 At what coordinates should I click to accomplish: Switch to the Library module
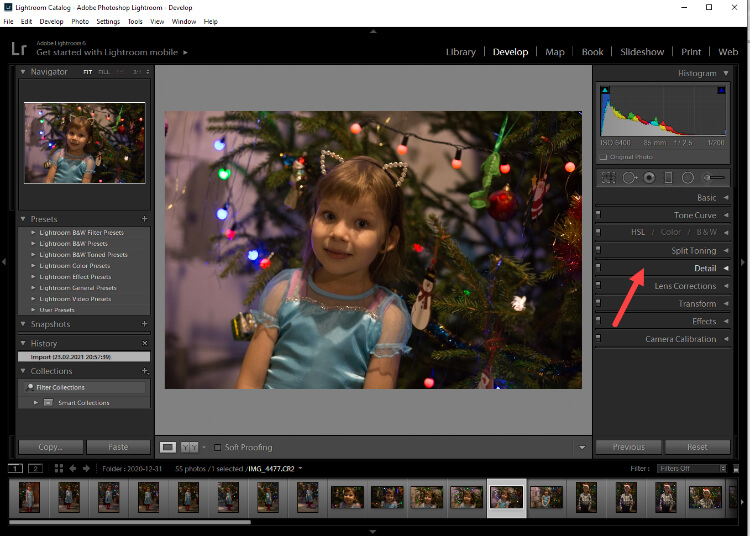(461, 52)
